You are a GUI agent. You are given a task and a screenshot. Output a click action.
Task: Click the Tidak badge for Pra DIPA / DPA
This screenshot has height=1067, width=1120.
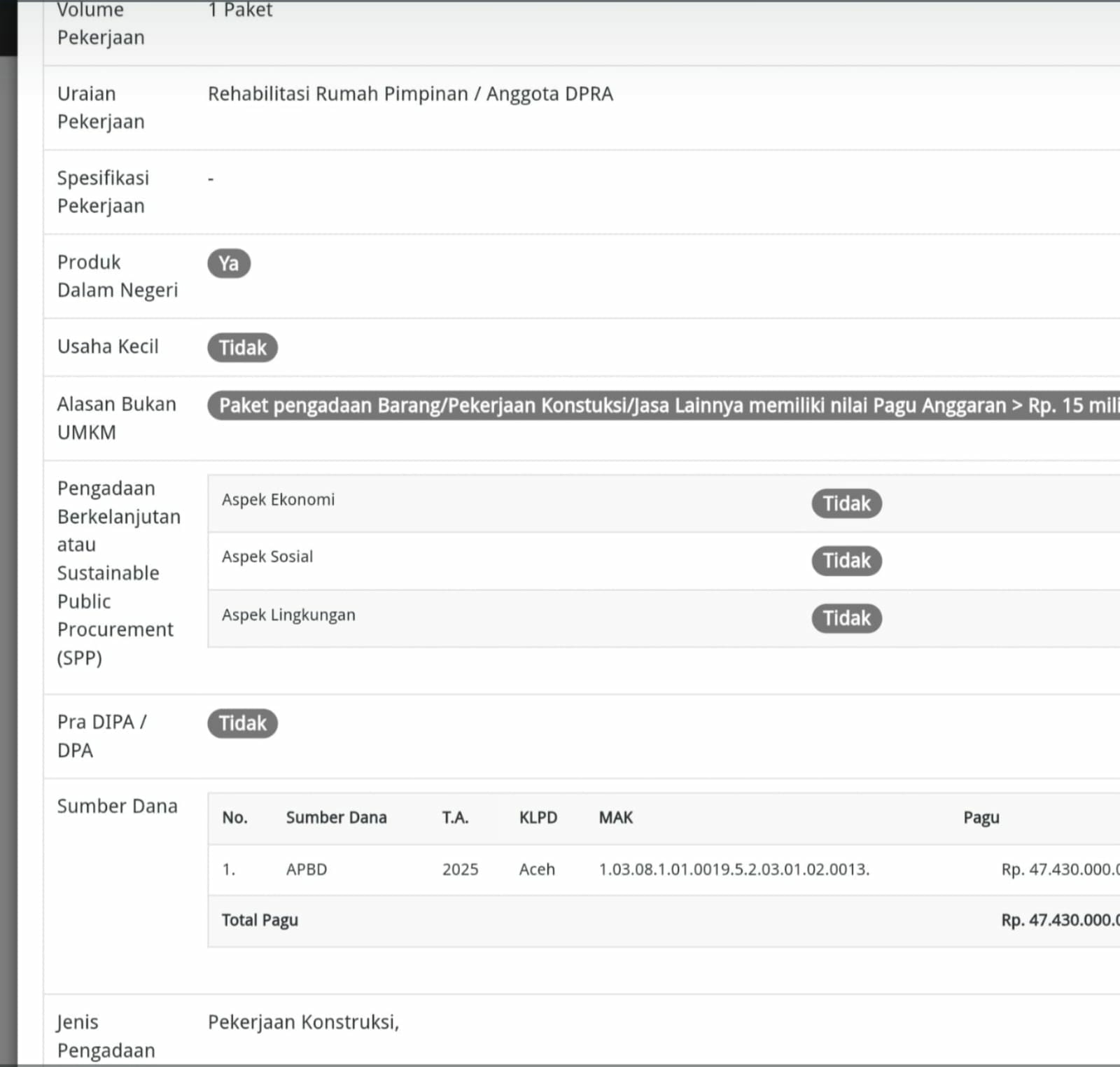[242, 723]
